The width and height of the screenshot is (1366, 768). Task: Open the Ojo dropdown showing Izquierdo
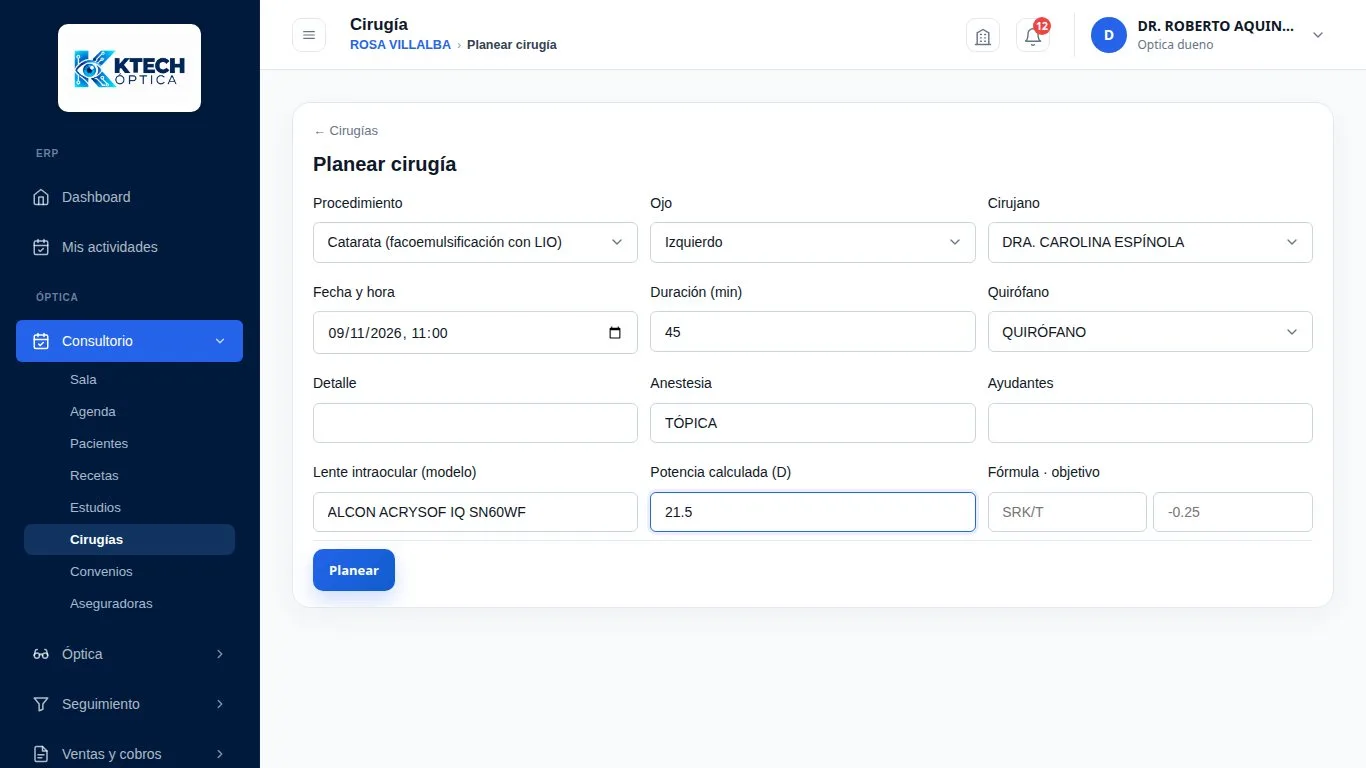pyautogui.click(x=812, y=242)
